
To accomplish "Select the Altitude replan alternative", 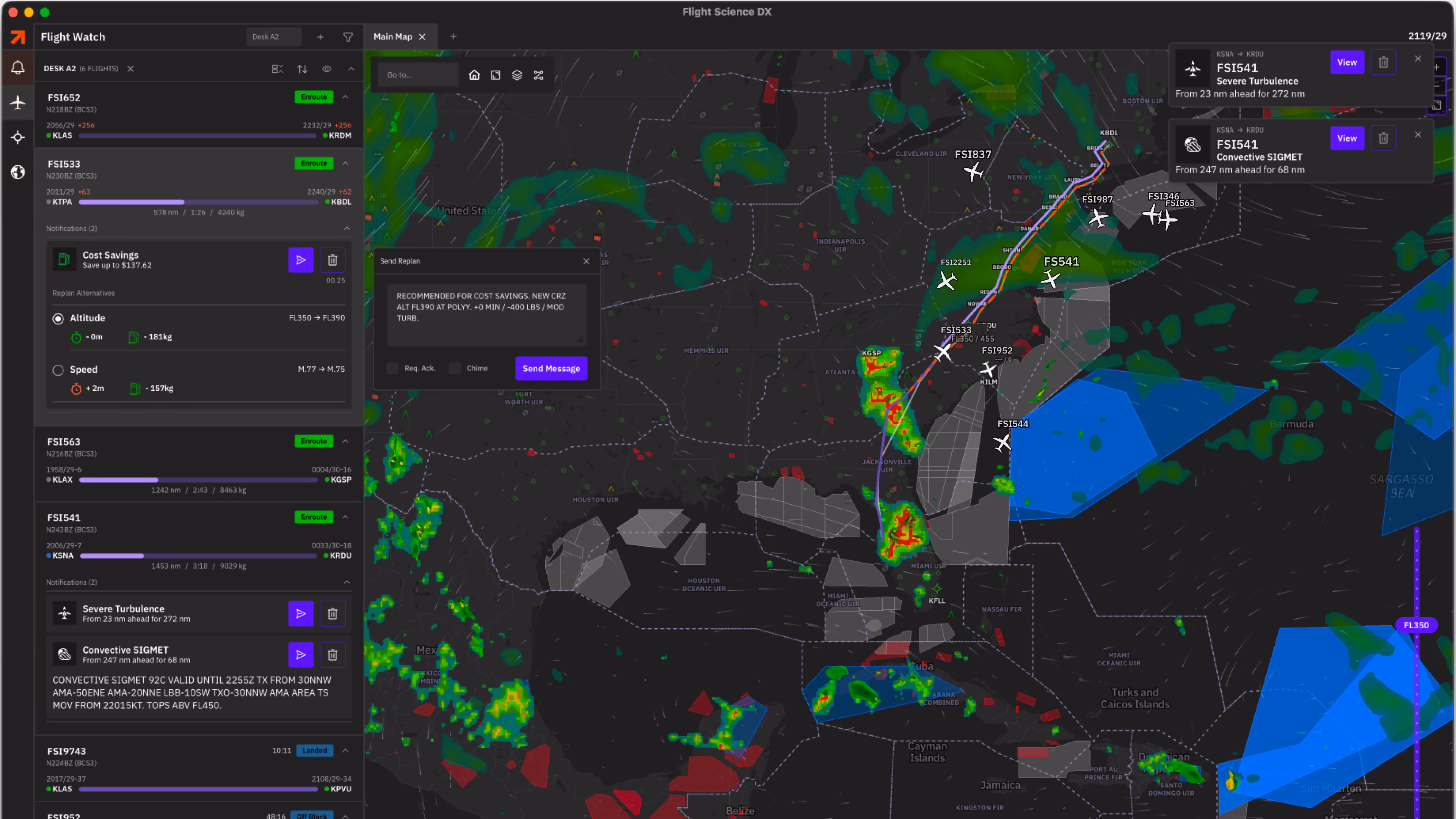I will (x=58, y=319).
